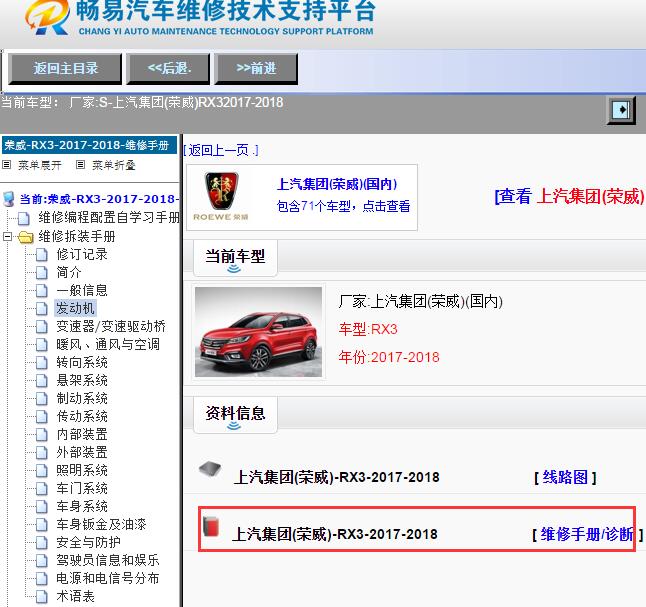Image resolution: width=646 pixels, height=607 pixels.
Task: Open the 外部装置 section
Action: click(82, 452)
